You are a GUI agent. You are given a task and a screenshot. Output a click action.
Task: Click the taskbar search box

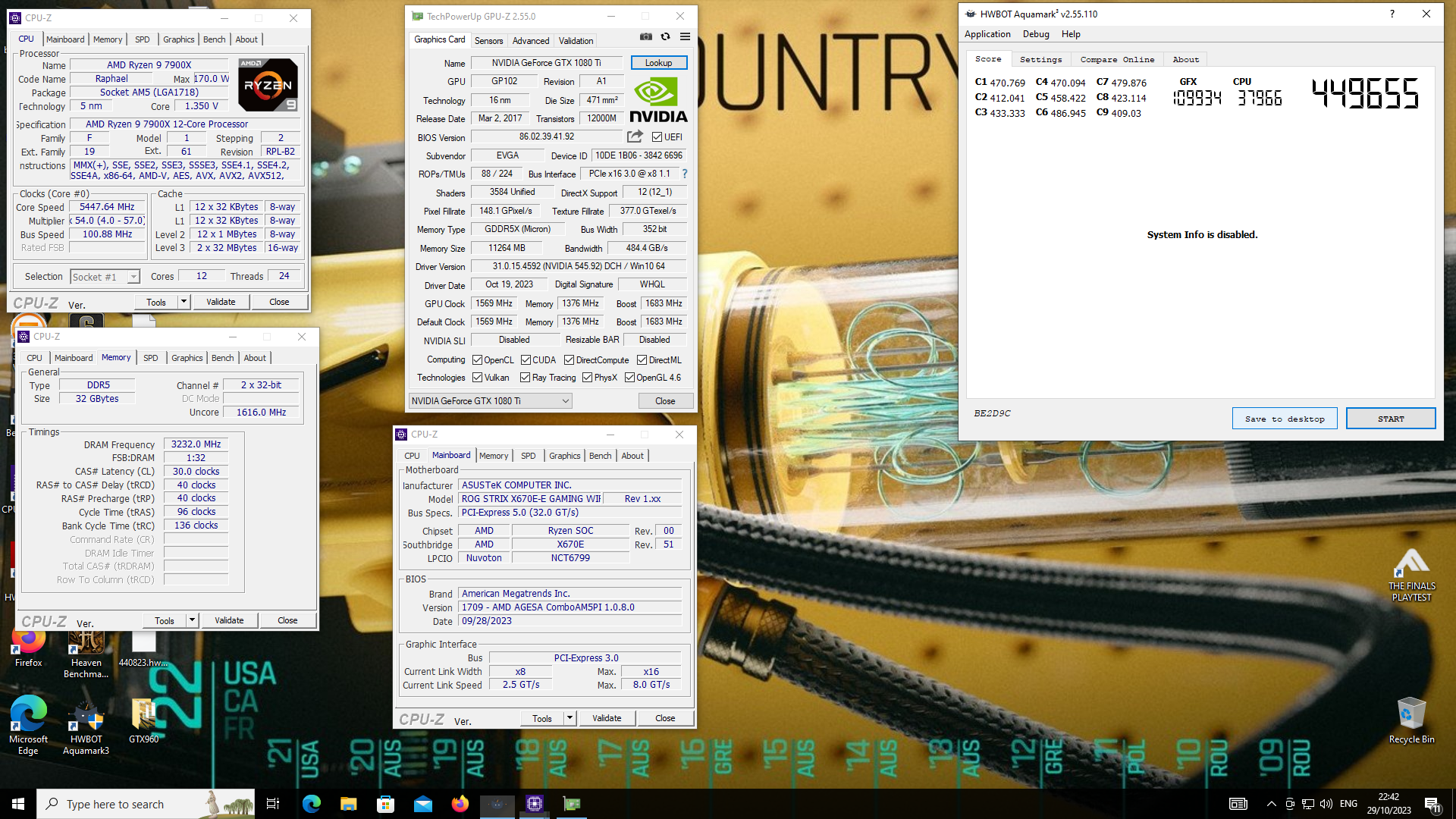click(x=146, y=804)
